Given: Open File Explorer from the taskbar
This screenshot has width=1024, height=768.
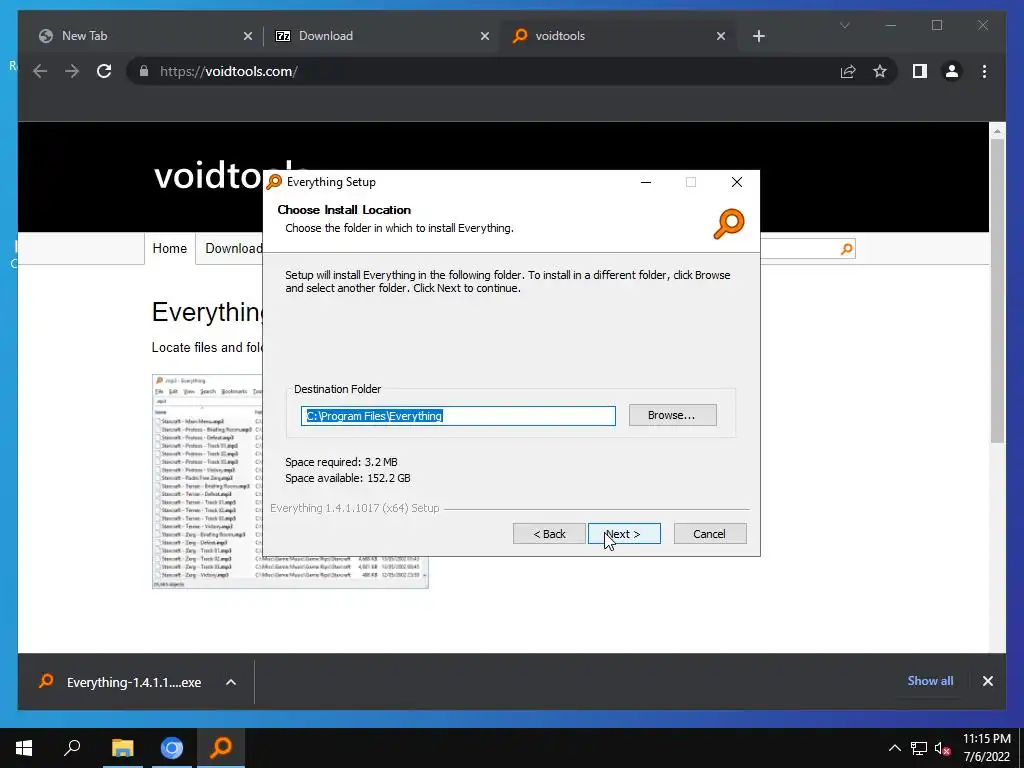Looking at the screenshot, I should pyautogui.click(x=122, y=748).
